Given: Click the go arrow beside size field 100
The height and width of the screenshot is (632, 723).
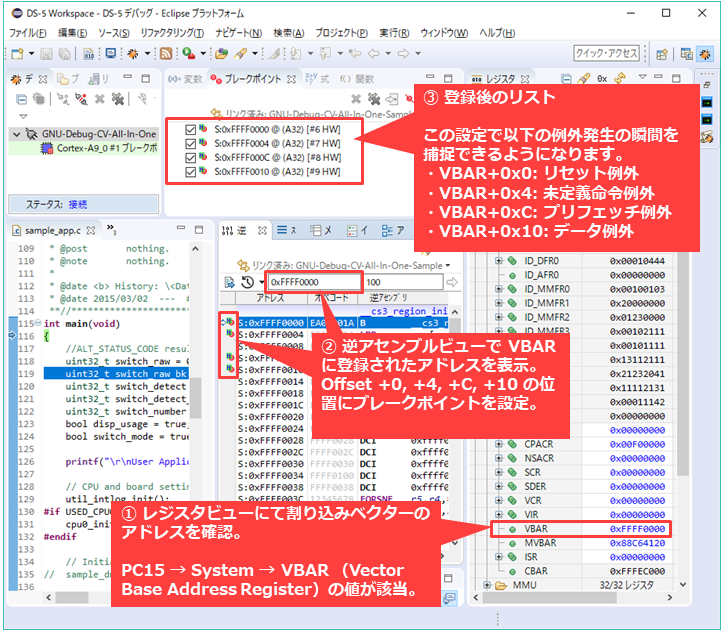Looking at the screenshot, I should coord(452,282).
